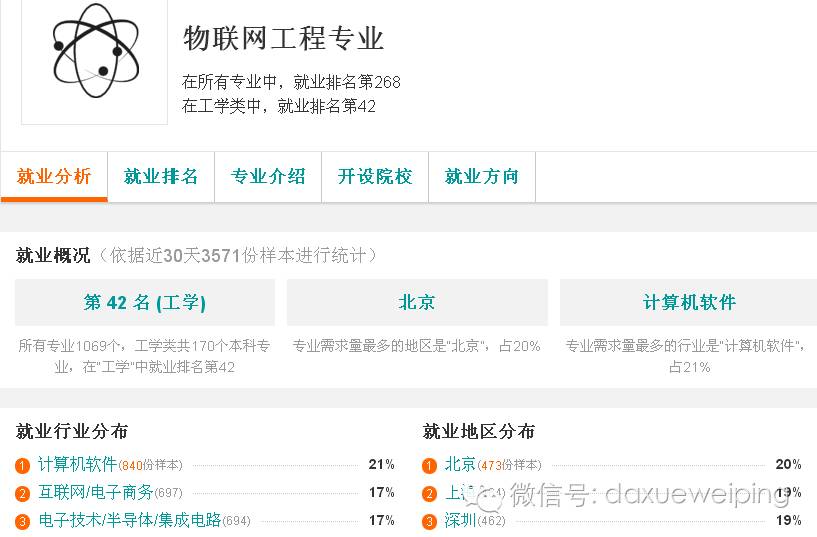The height and width of the screenshot is (537, 817).
Task: Switch to the 就业排名 tab
Action: click(x=161, y=177)
